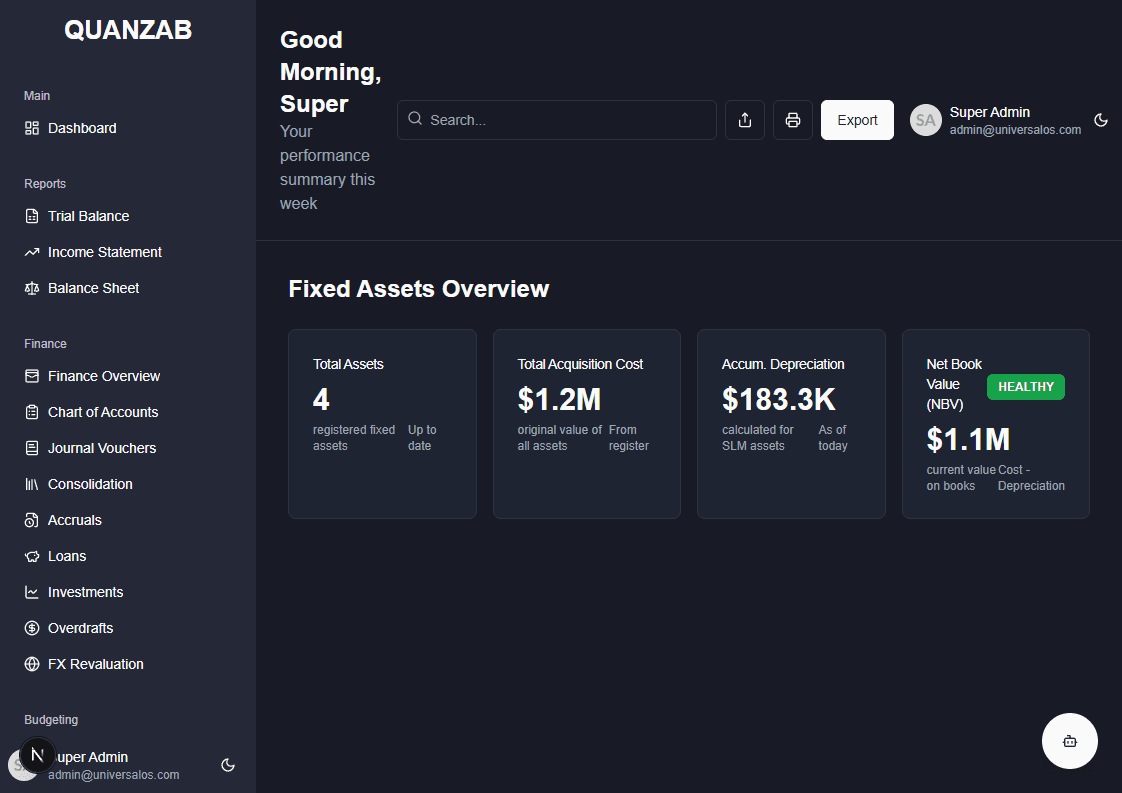Image resolution: width=1122 pixels, height=793 pixels.
Task: Click Super Admin name in header
Action: (990, 112)
